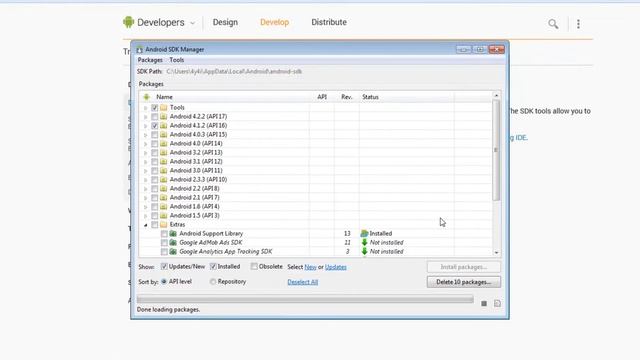Toggle the Updates/New show filter
Image resolution: width=640 pixels, height=360 pixels.
pos(164,267)
